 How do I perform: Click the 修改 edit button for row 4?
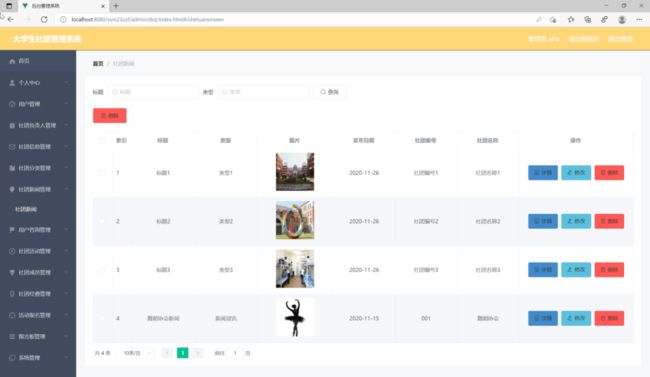coord(576,318)
